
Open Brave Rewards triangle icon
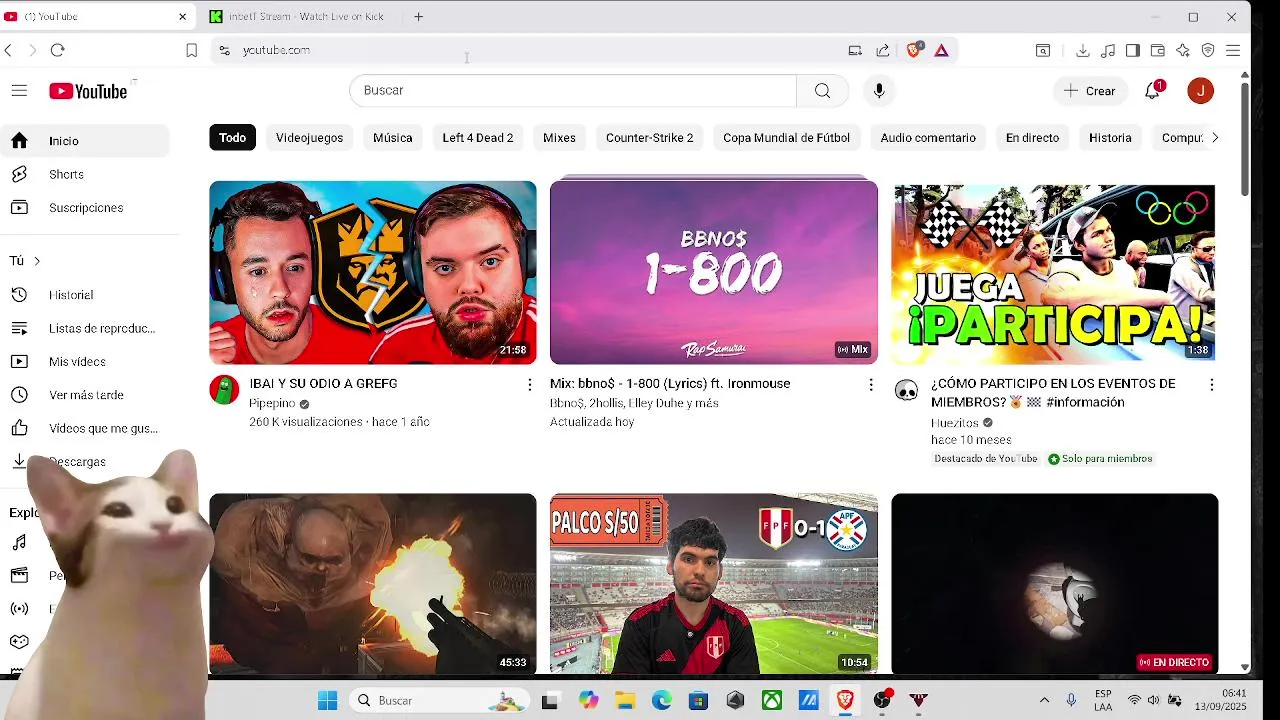pos(941,50)
